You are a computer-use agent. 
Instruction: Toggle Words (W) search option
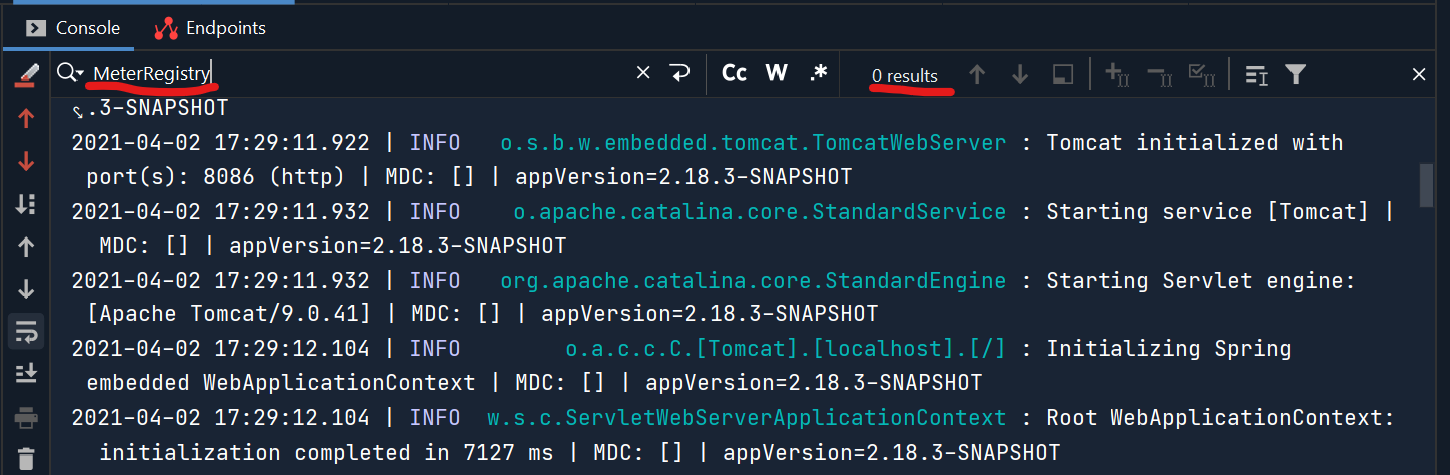click(777, 73)
